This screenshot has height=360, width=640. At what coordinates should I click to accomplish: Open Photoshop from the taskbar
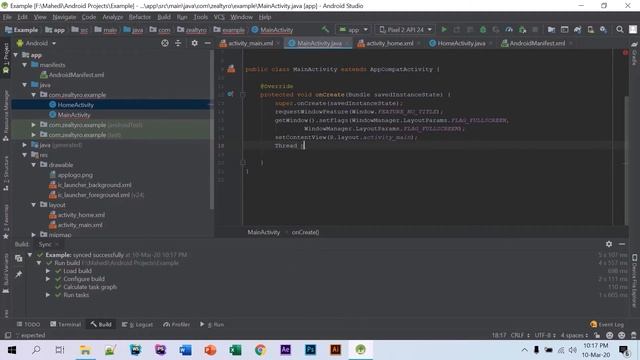(x=310, y=350)
